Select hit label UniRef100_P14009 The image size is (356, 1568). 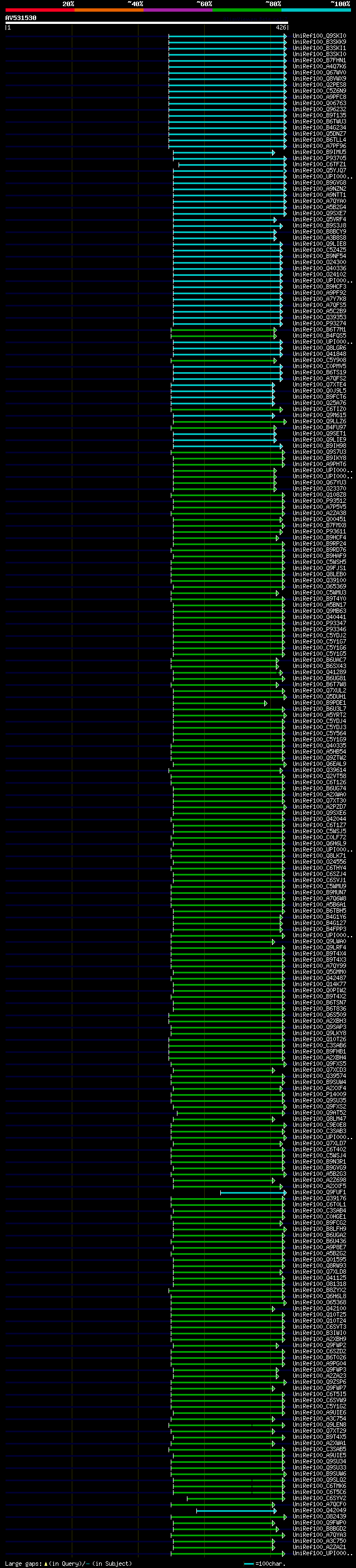pos(319,1095)
